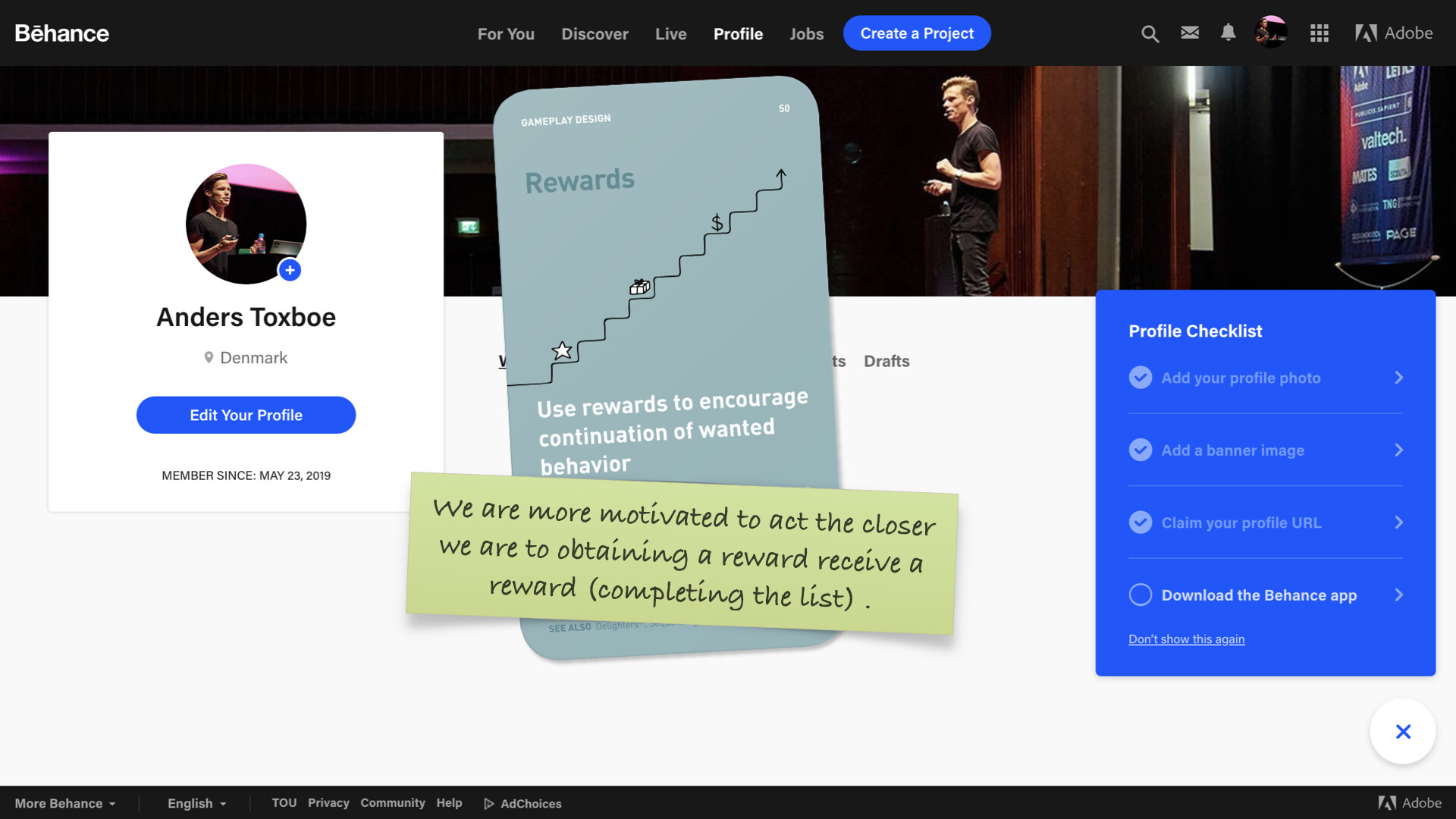This screenshot has width=1456, height=819.
Task: Click the Edit Your Profile button
Action: (246, 415)
